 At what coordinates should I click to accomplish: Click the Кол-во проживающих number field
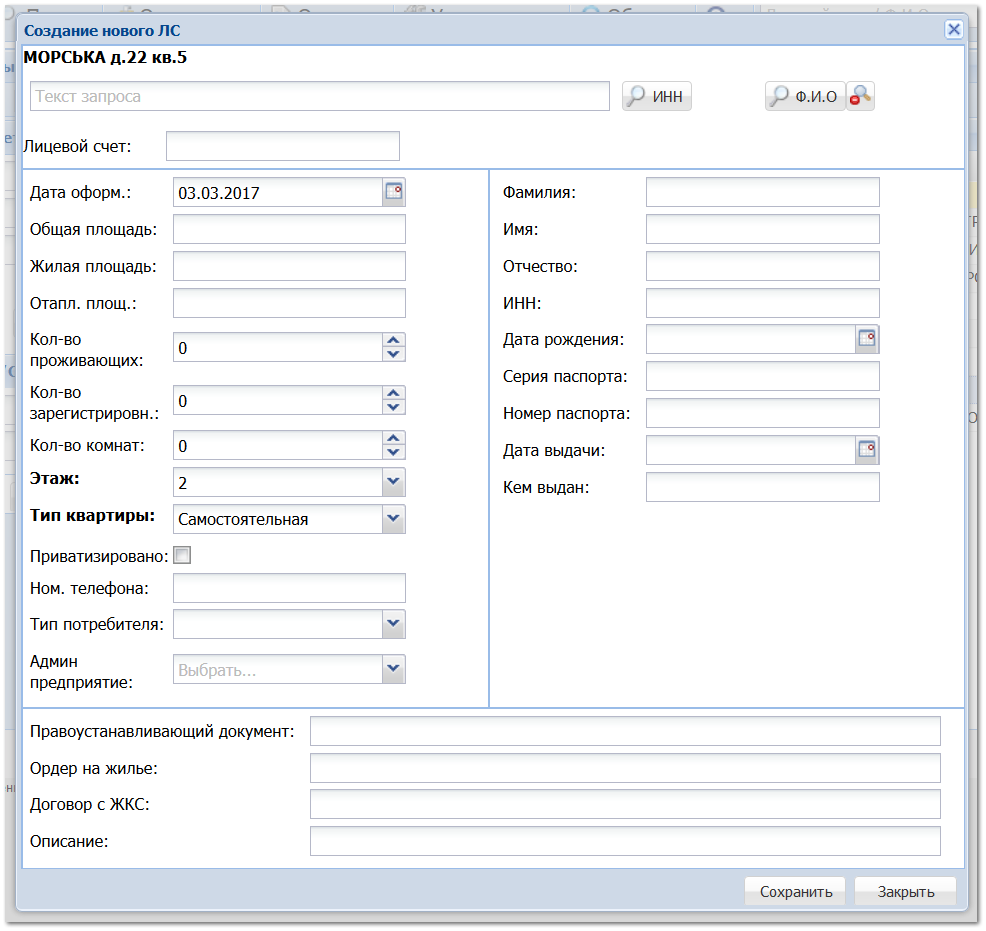[278, 348]
